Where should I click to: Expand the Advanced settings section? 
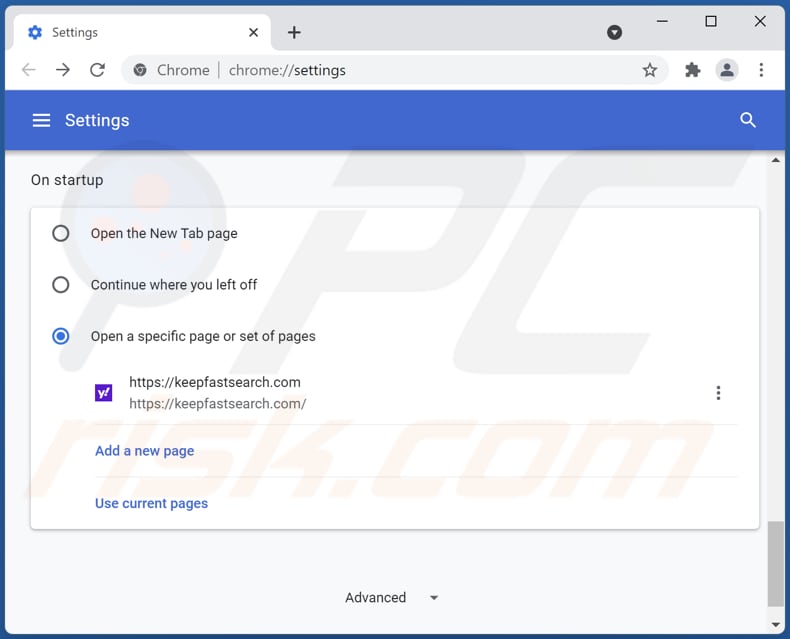(x=392, y=597)
